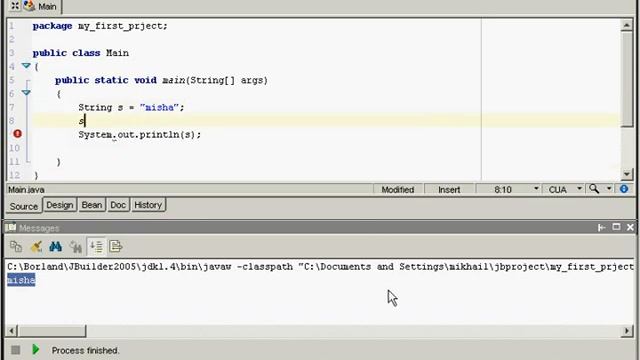Screen dimensions: 640x360
Task: Click the magnifier zoom icon in status bar
Action: click(594, 189)
